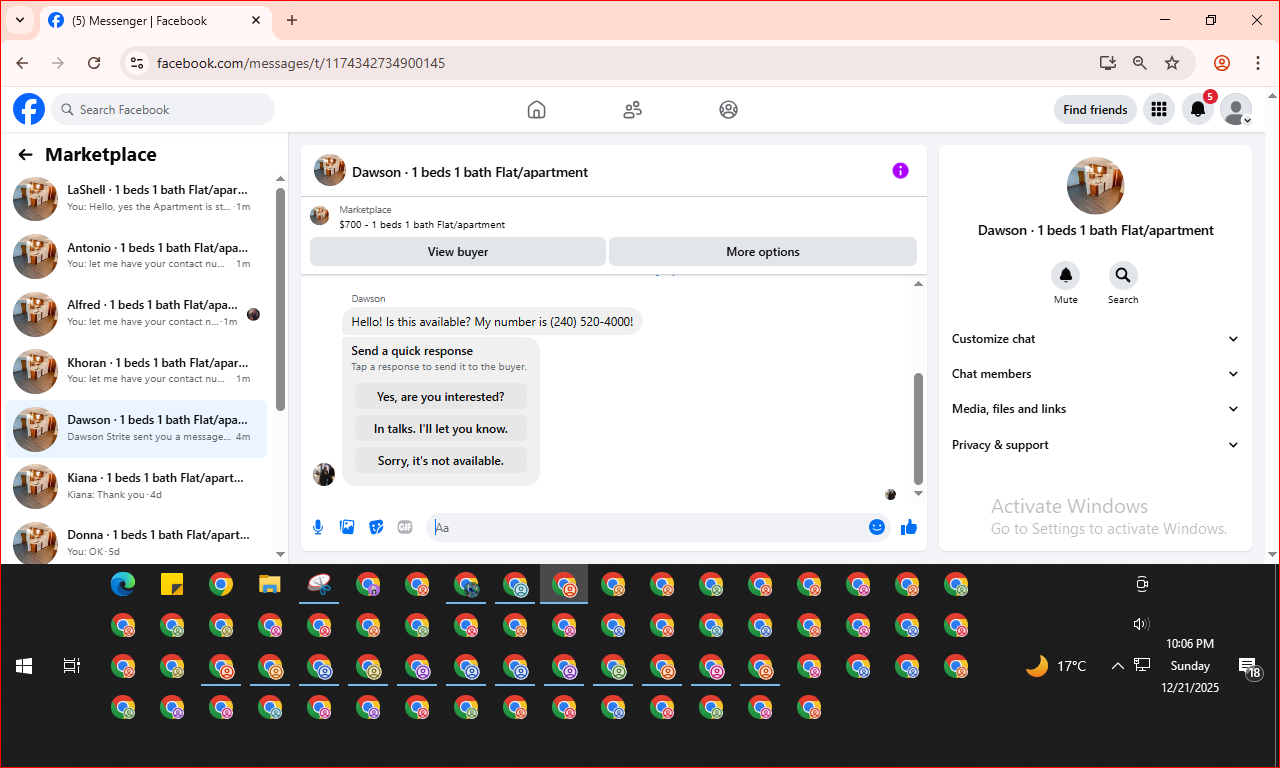The height and width of the screenshot is (768, 1280).
Task: Open Chrome profile icon in toolbar
Action: pos(1222,63)
